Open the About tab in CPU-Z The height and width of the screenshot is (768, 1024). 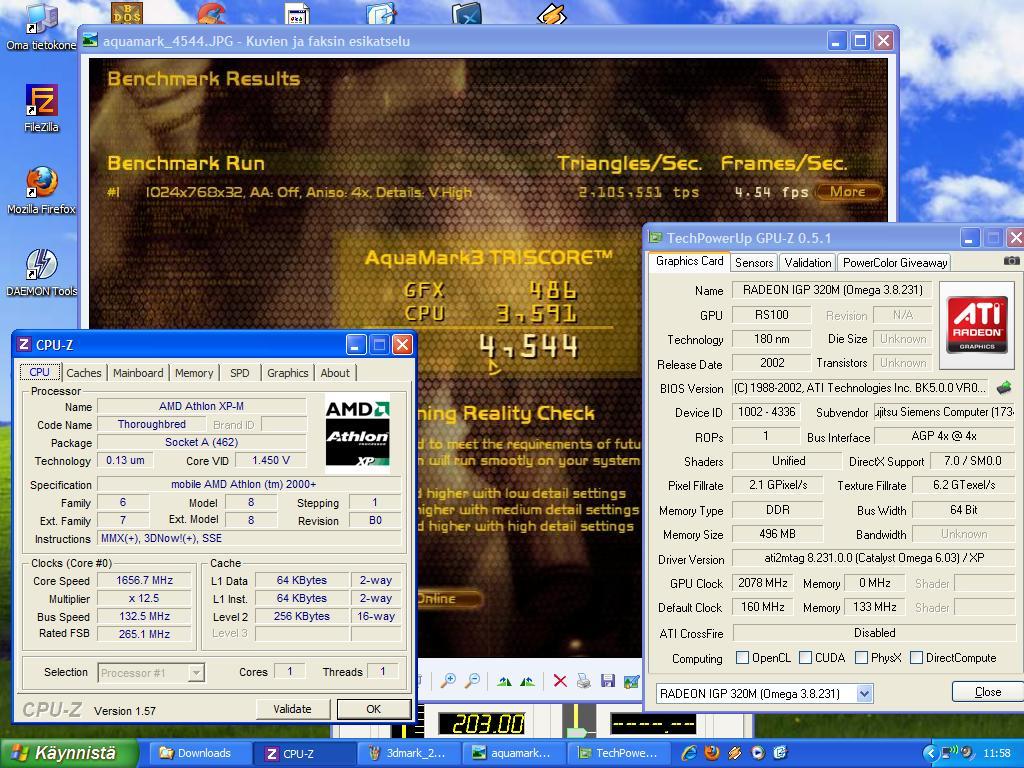(x=335, y=373)
